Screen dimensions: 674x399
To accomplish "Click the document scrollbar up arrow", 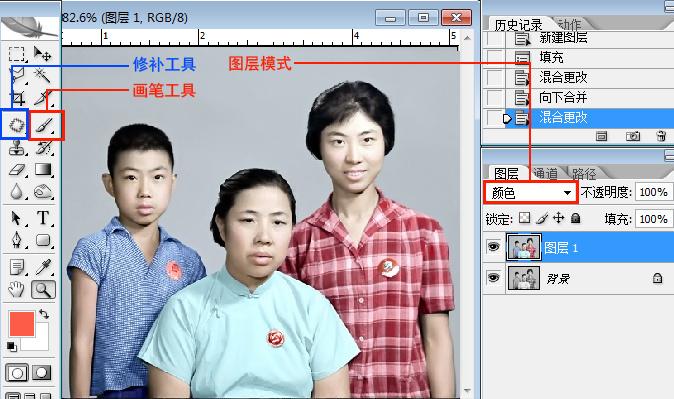I will (x=467, y=38).
